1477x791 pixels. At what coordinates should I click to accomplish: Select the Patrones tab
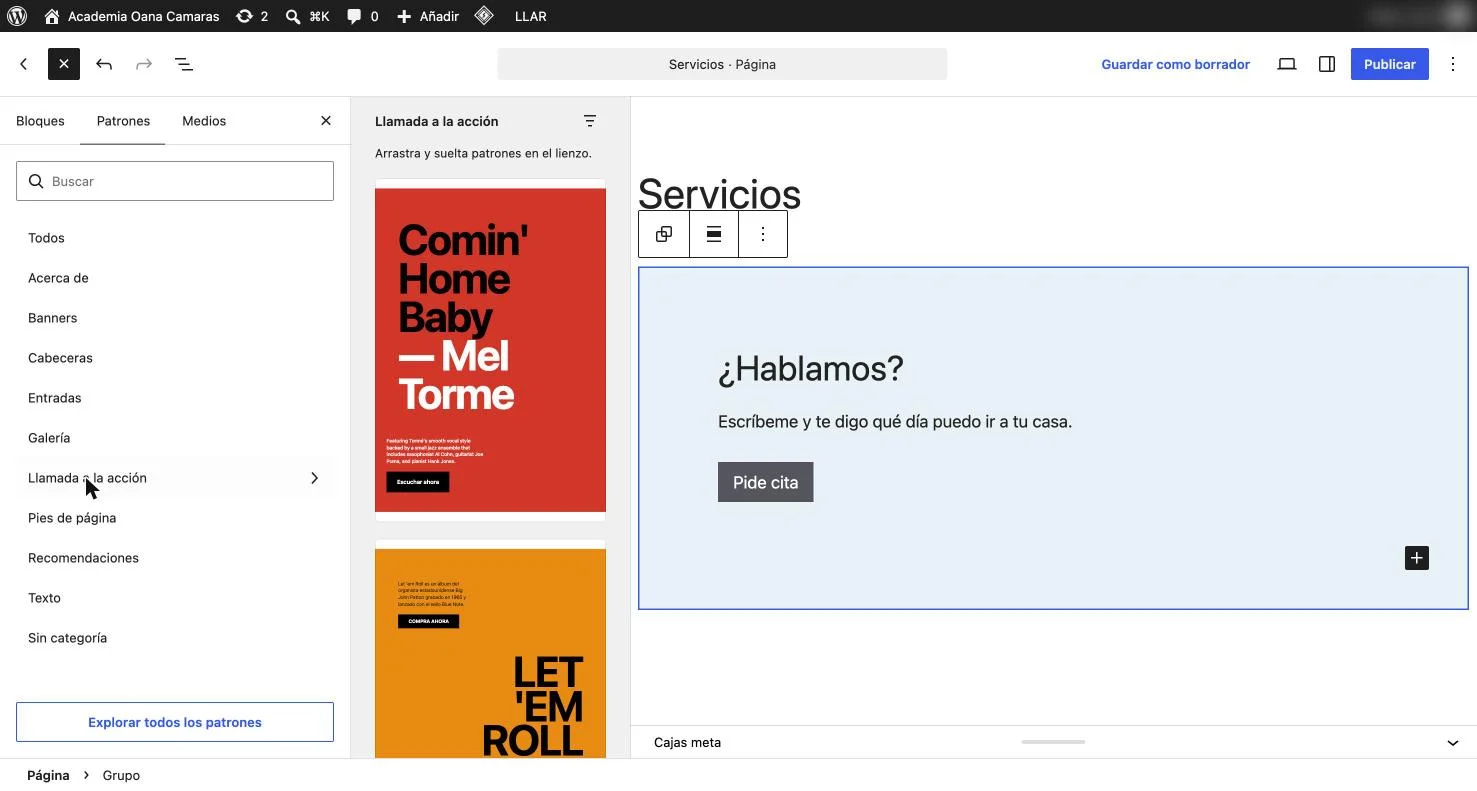123,121
